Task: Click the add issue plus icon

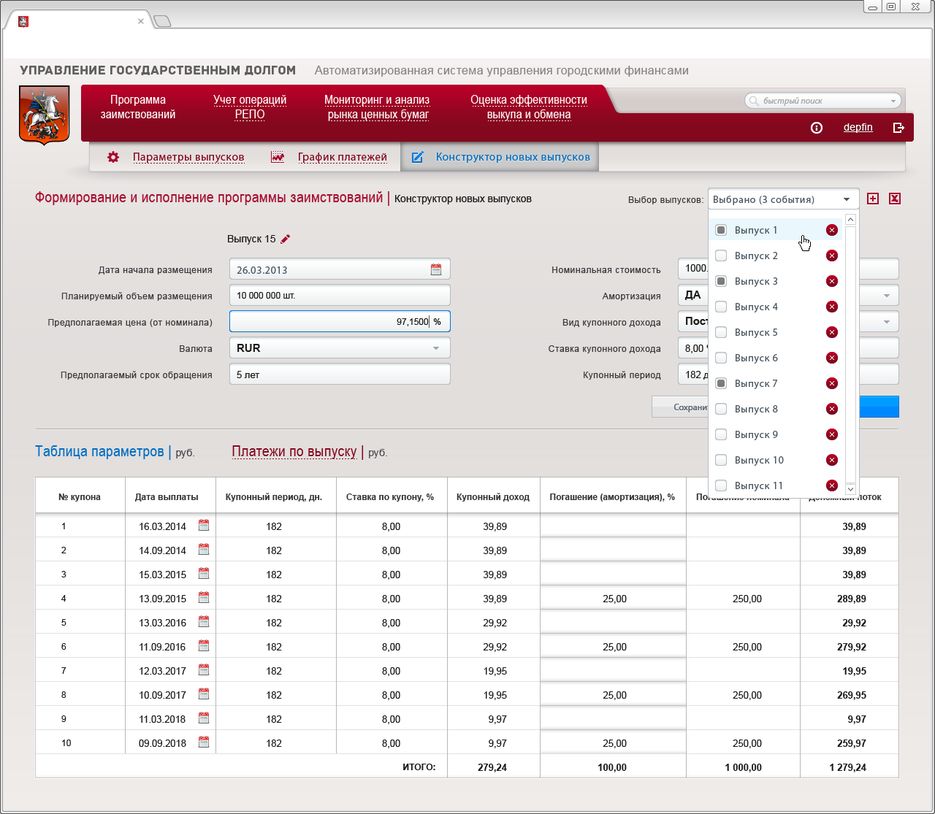Action: coord(872,199)
